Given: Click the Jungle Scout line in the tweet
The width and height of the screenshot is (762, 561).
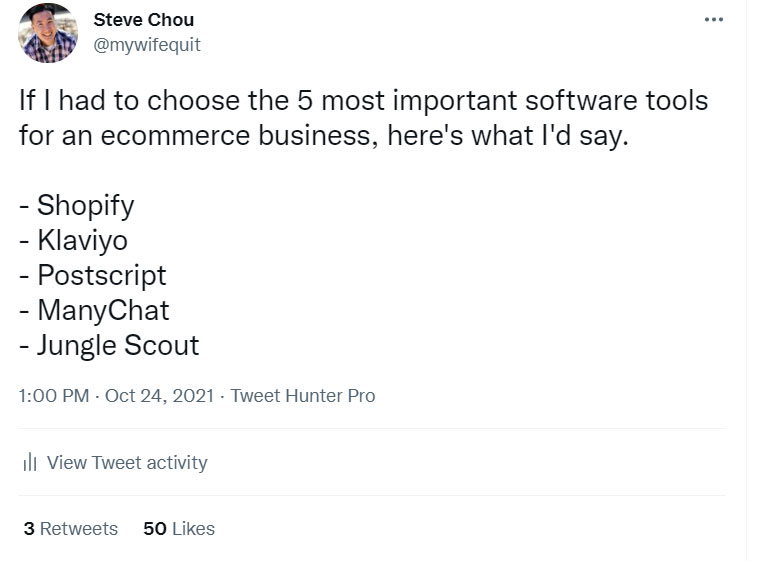Looking at the screenshot, I should (x=117, y=345).
